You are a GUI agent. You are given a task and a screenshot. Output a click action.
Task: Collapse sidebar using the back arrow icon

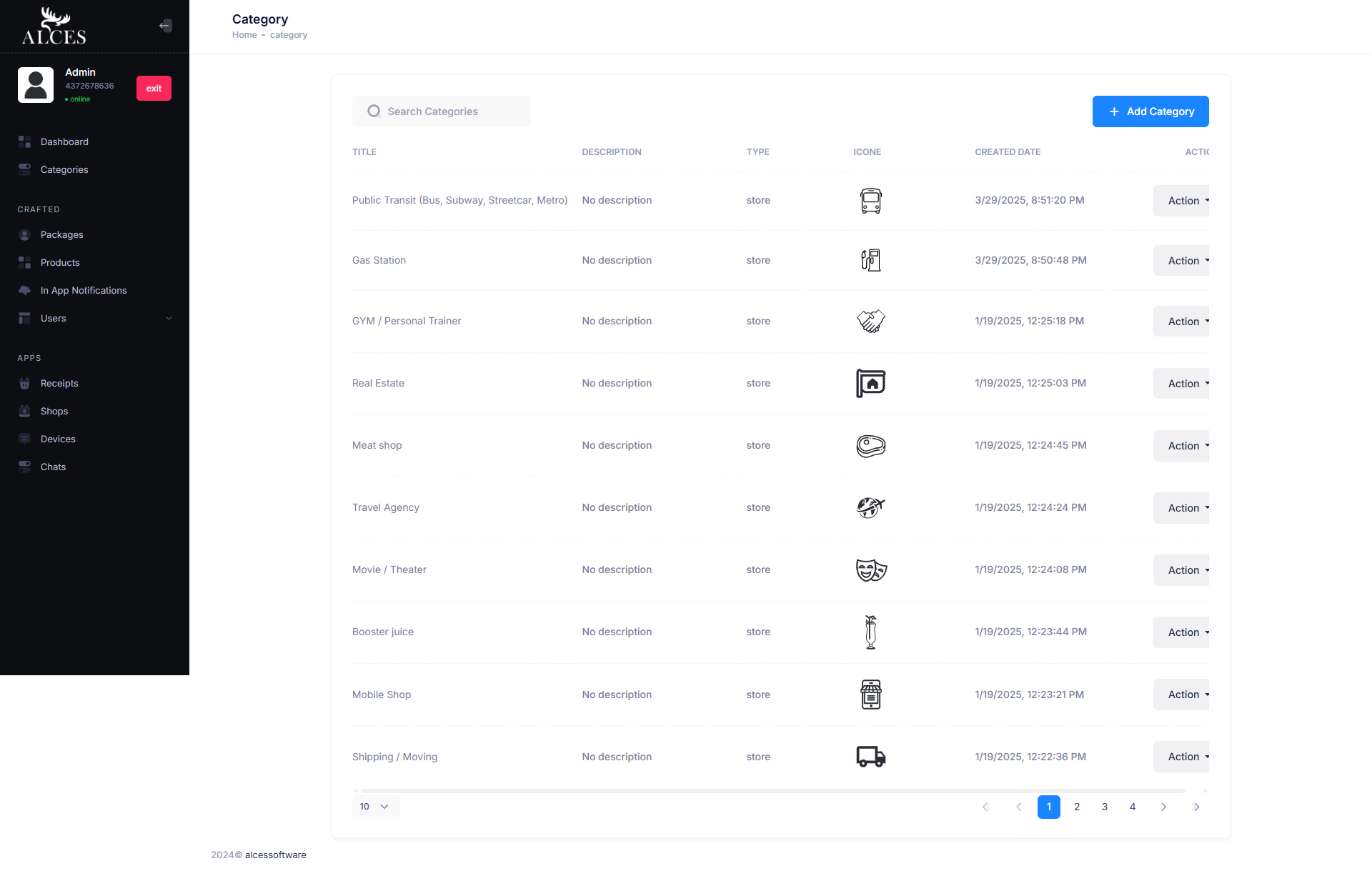165,26
